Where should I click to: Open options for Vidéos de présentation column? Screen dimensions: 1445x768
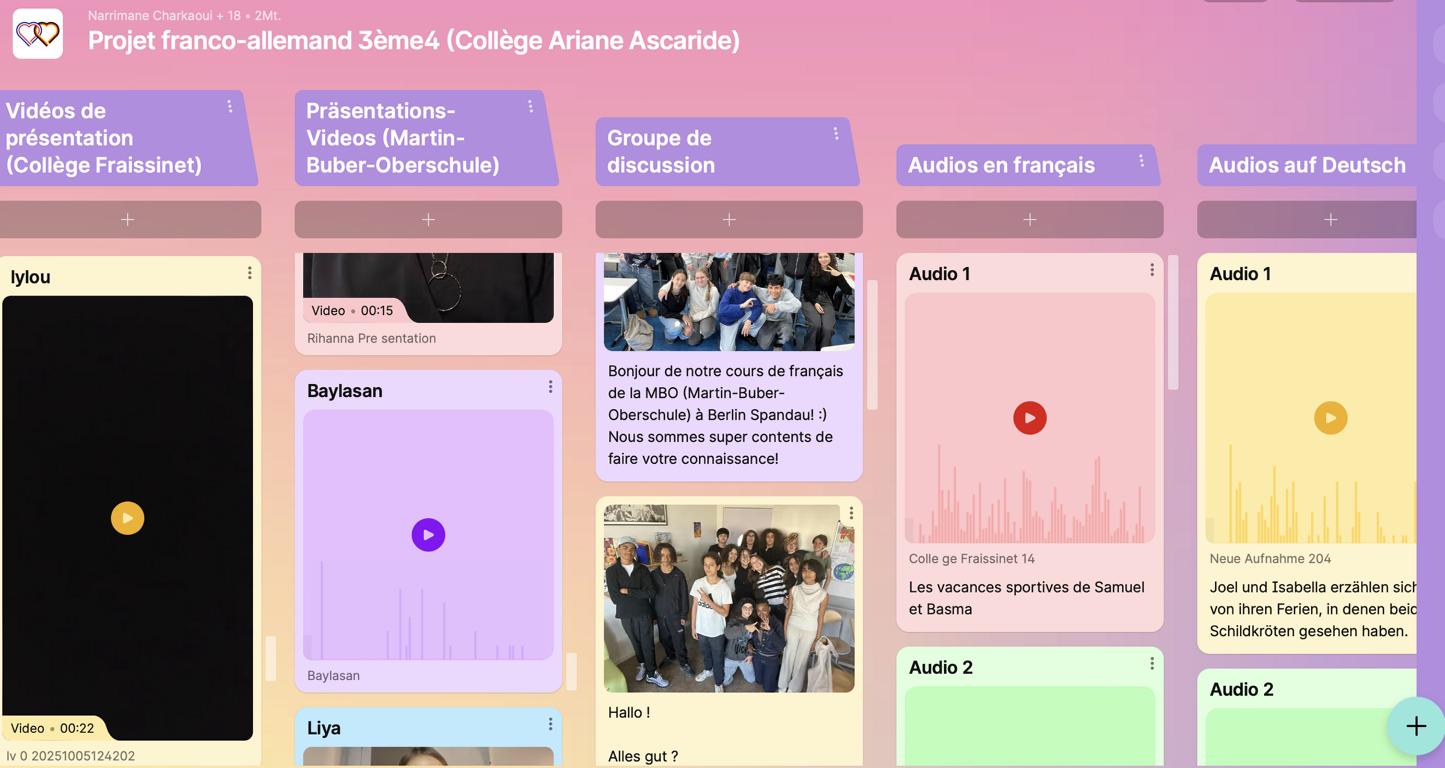coord(230,106)
